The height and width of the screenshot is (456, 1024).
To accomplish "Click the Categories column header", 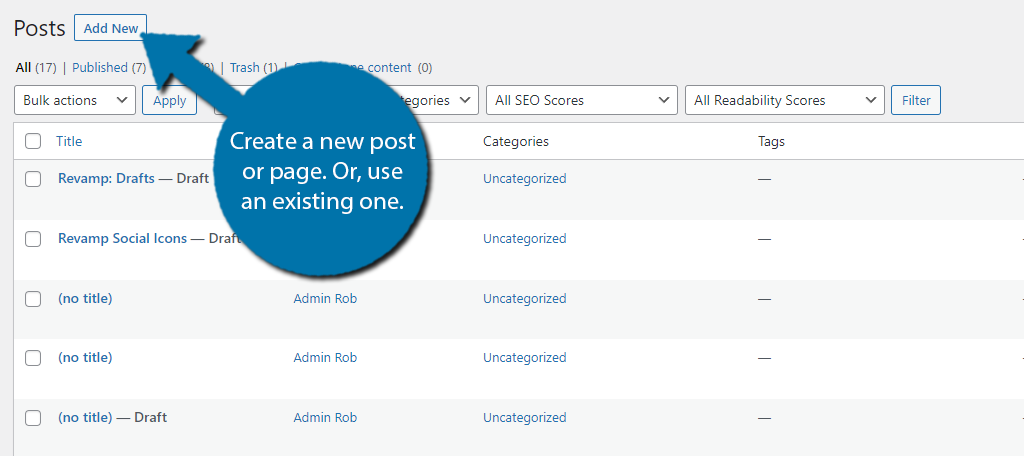I will coord(516,141).
